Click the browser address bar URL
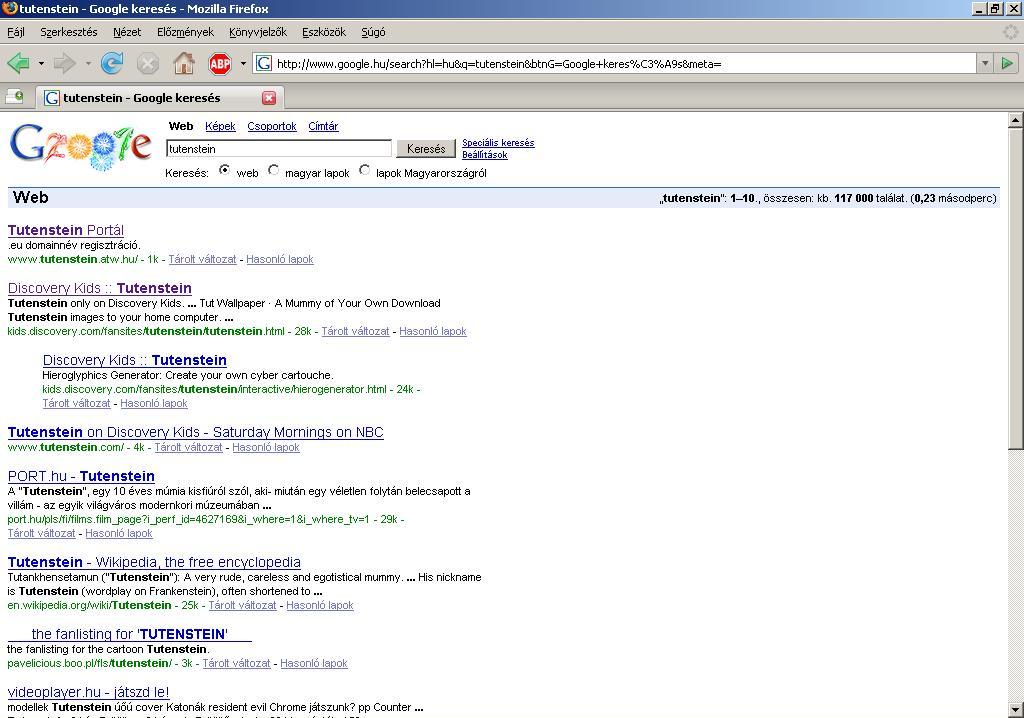Viewport: 1024px width, 718px height. point(614,63)
